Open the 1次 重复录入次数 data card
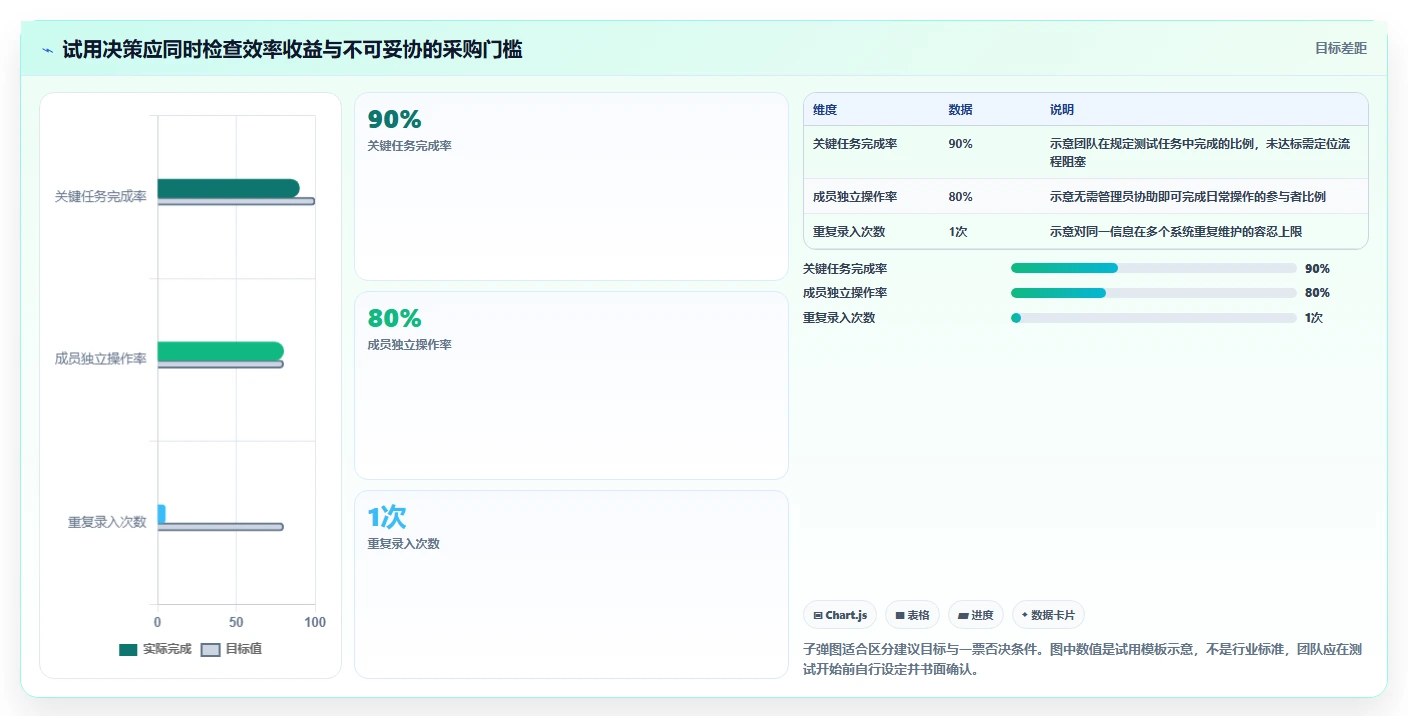 (571, 584)
